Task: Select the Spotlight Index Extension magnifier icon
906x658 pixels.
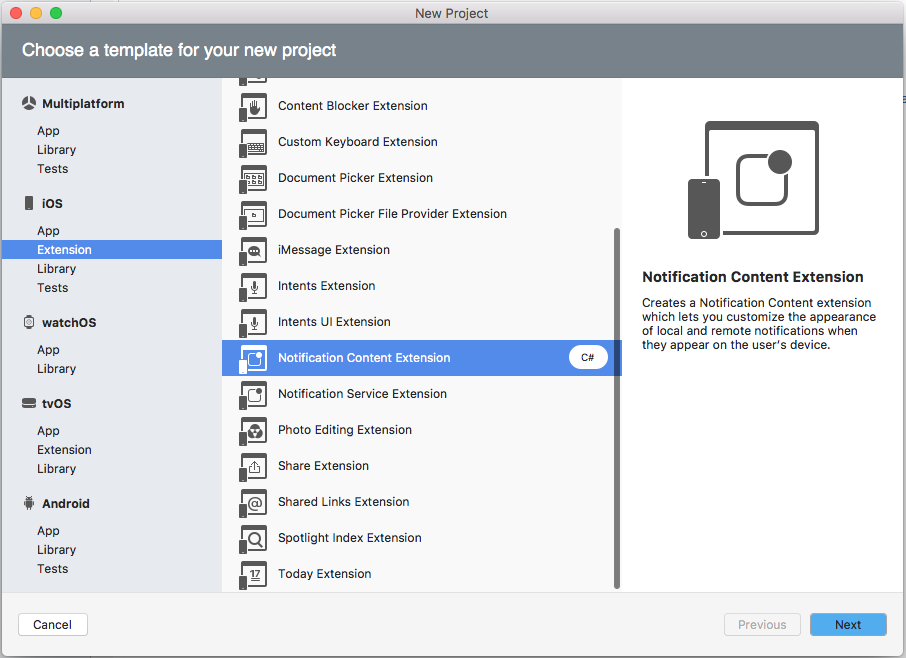Action: pos(252,538)
